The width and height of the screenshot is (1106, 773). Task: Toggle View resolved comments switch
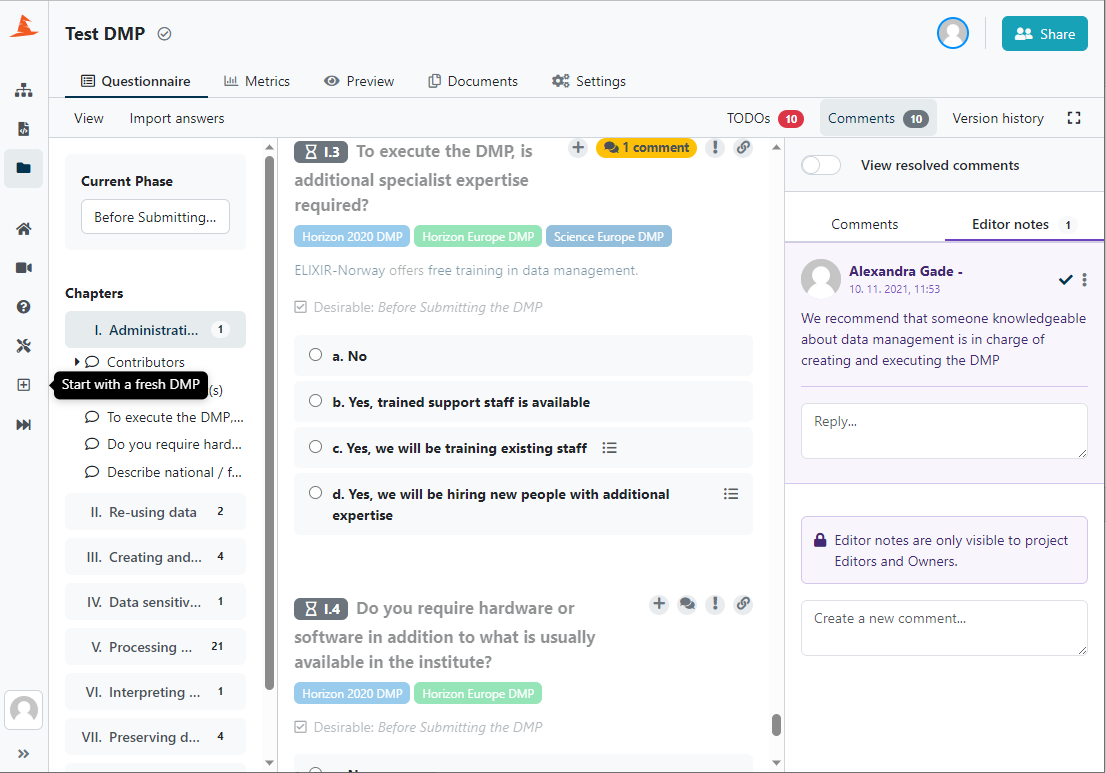[821, 165]
